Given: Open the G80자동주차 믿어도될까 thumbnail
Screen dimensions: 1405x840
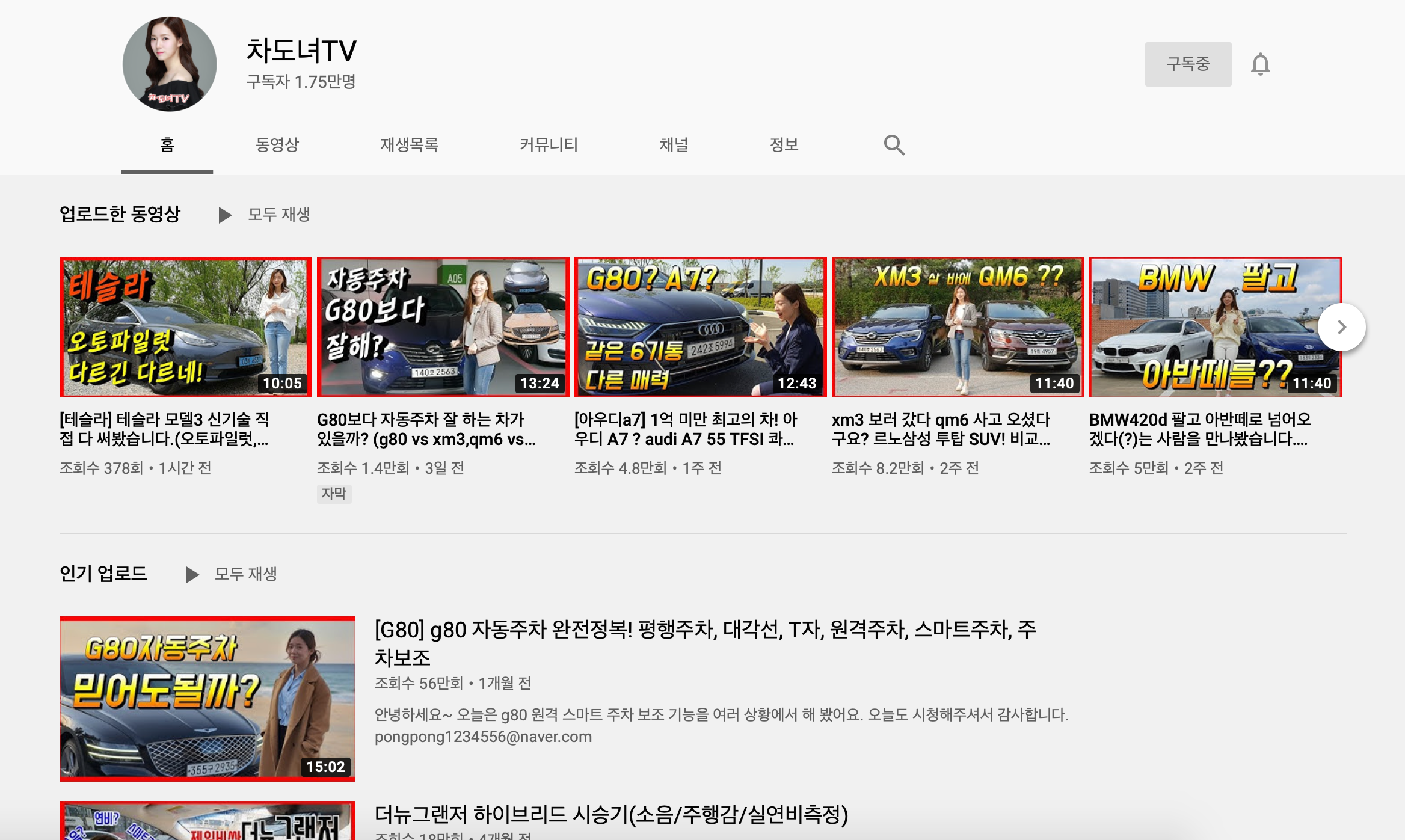Looking at the screenshot, I should tap(208, 698).
